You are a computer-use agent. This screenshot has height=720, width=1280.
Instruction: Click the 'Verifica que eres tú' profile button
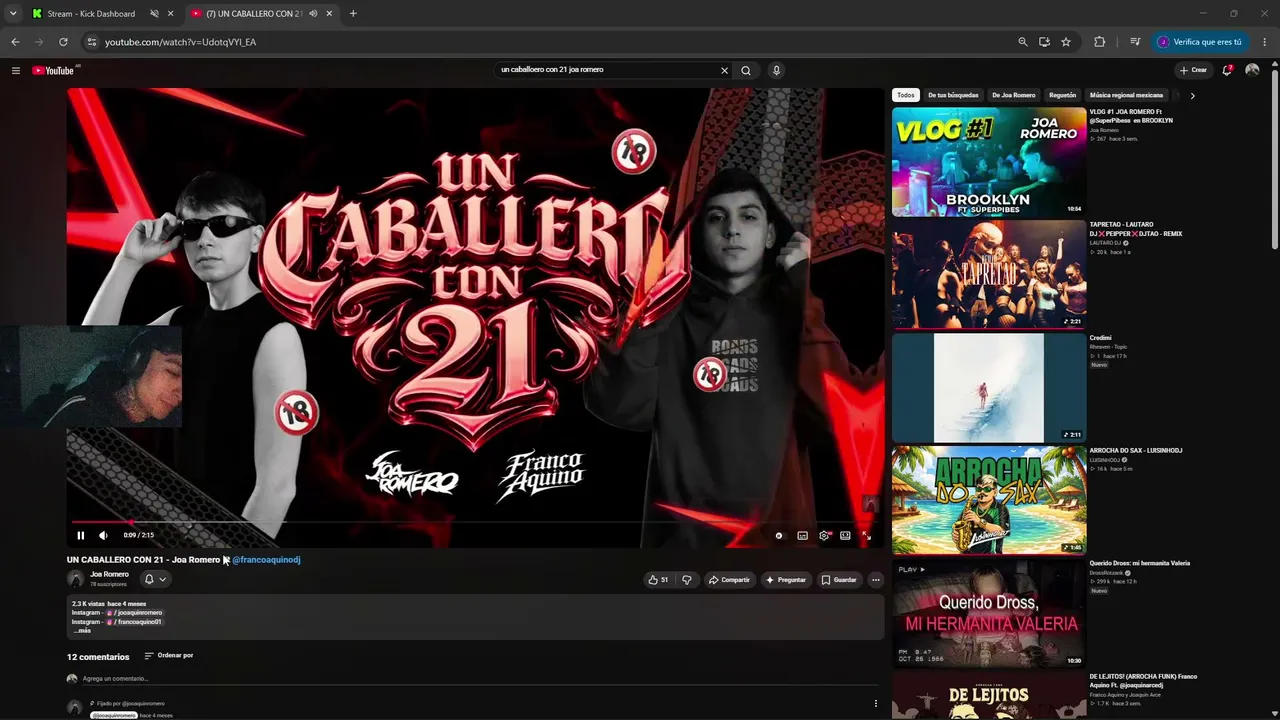tap(1200, 42)
